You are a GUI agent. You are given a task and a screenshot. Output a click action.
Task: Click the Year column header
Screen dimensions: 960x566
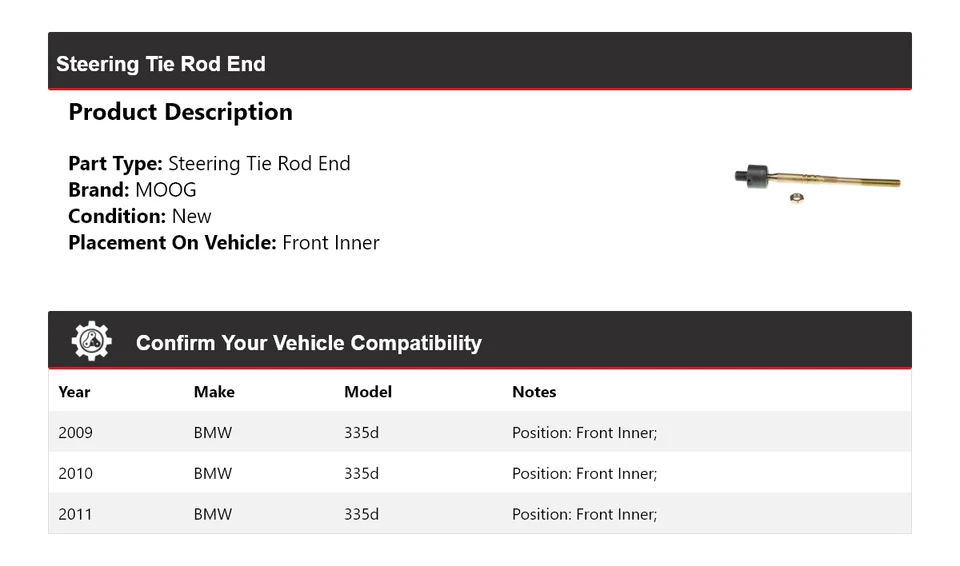point(74,392)
